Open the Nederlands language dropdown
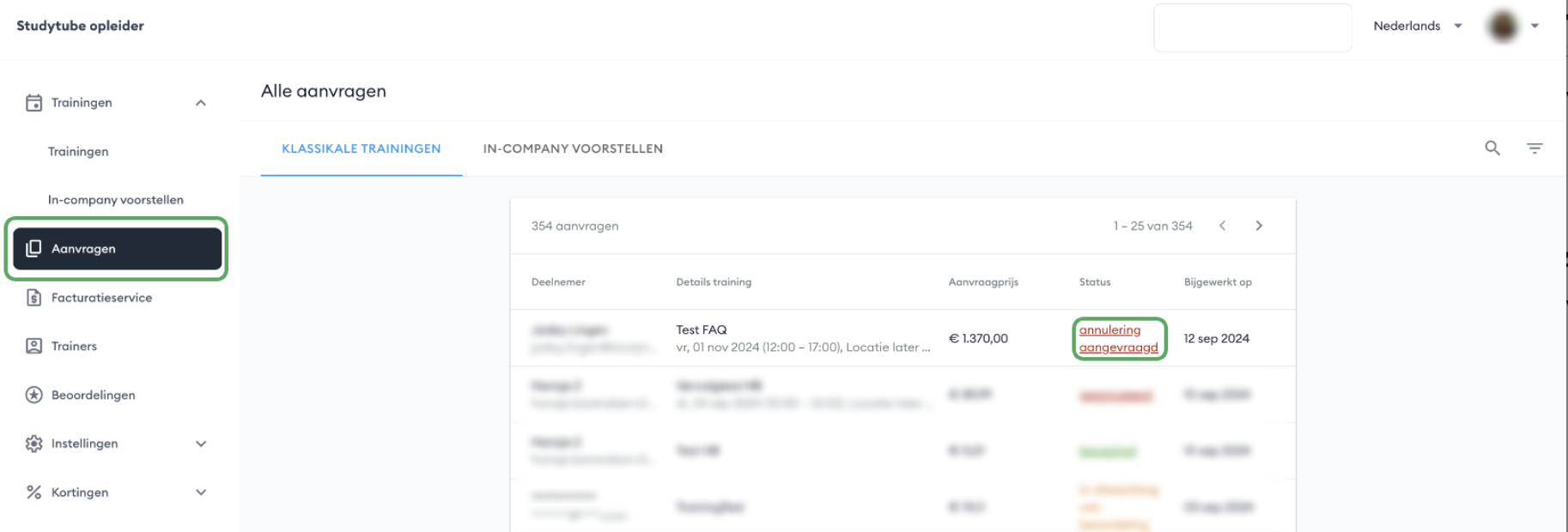1568x532 pixels. tap(1418, 26)
